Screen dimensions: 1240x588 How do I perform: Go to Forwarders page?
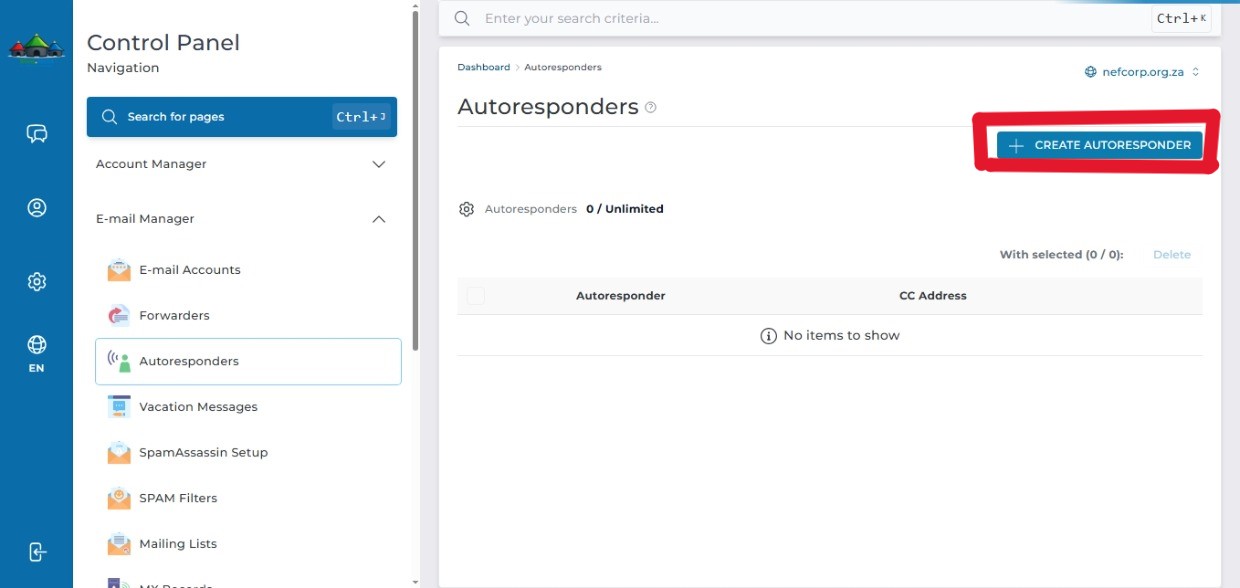pyautogui.click(x=248, y=315)
